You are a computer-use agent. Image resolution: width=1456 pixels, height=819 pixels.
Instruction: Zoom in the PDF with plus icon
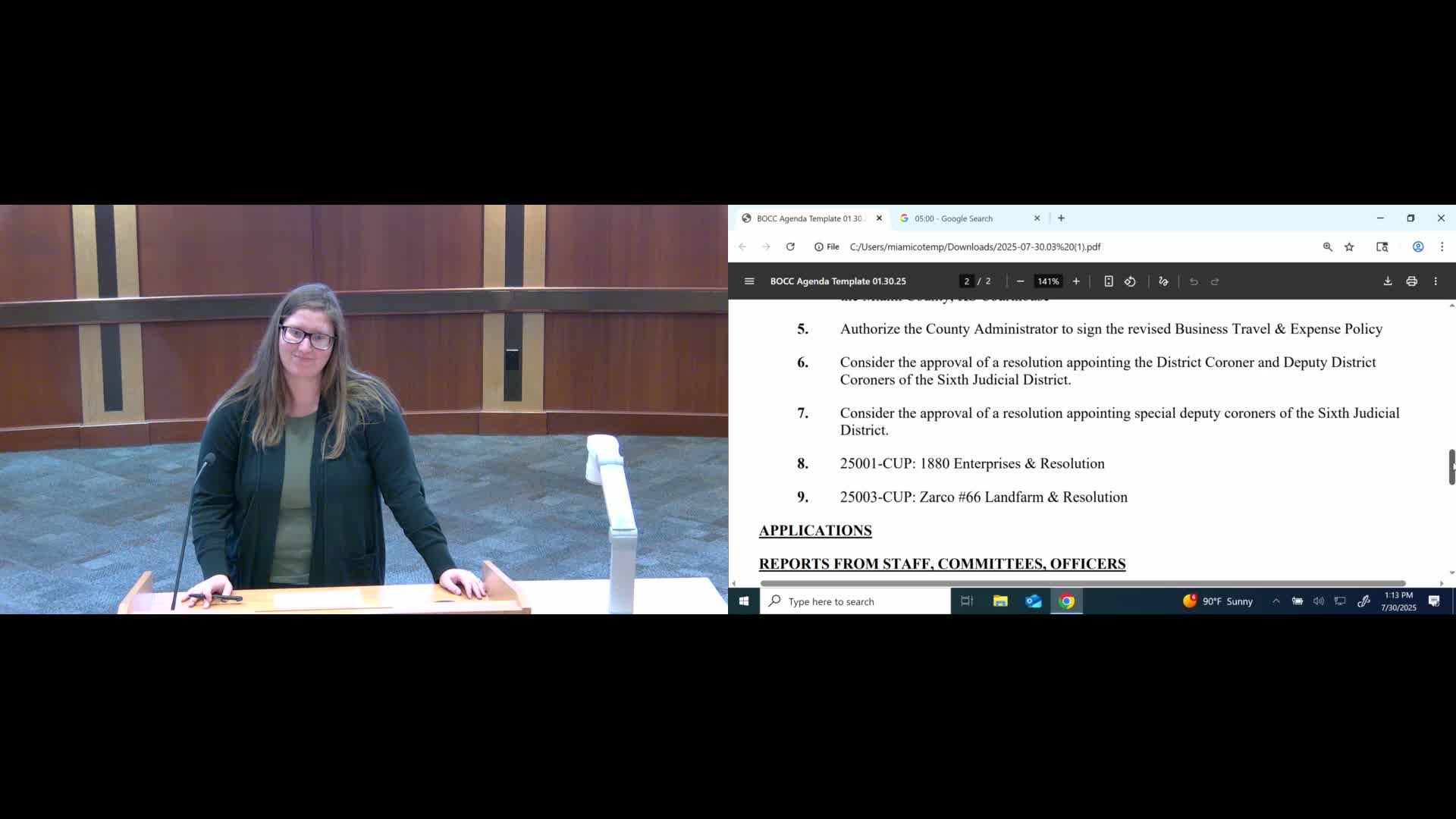point(1075,281)
